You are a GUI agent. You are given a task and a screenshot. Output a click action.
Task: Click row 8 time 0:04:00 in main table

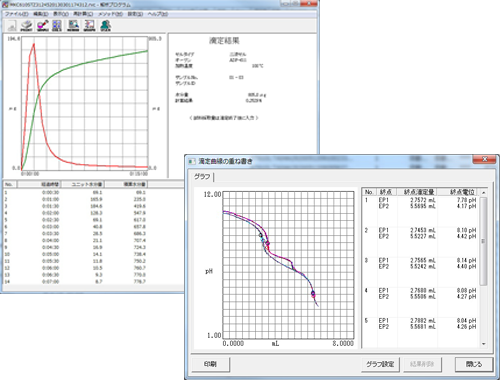tap(50, 241)
